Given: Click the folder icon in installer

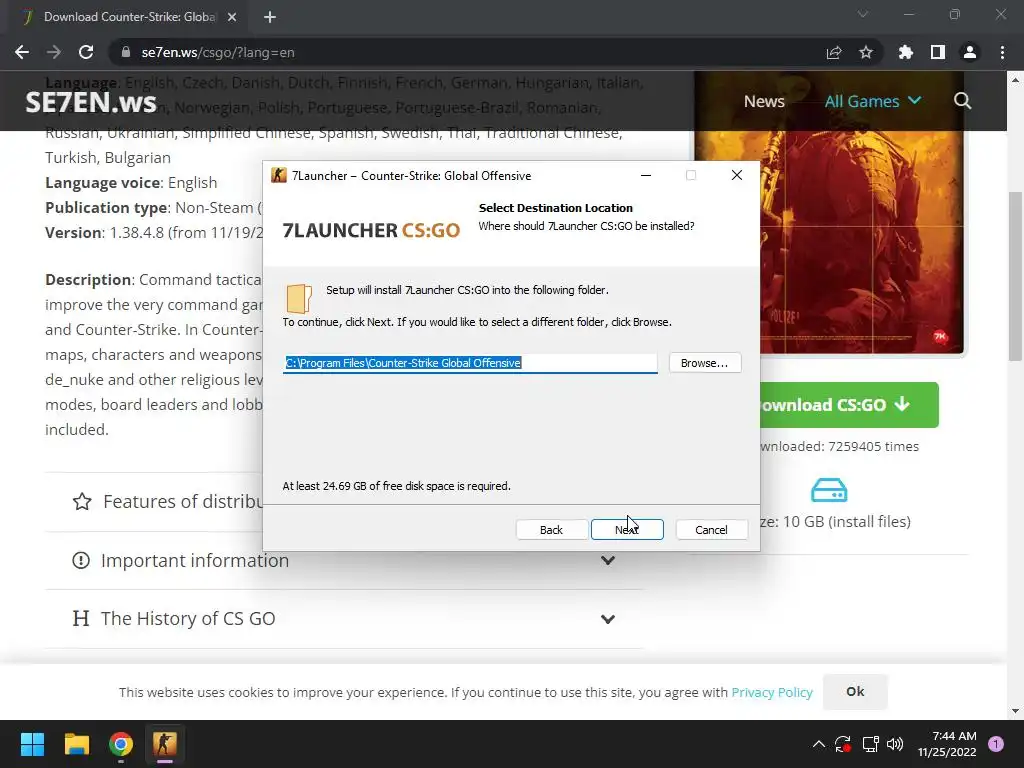Looking at the screenshot, I should tap(299, 298).
